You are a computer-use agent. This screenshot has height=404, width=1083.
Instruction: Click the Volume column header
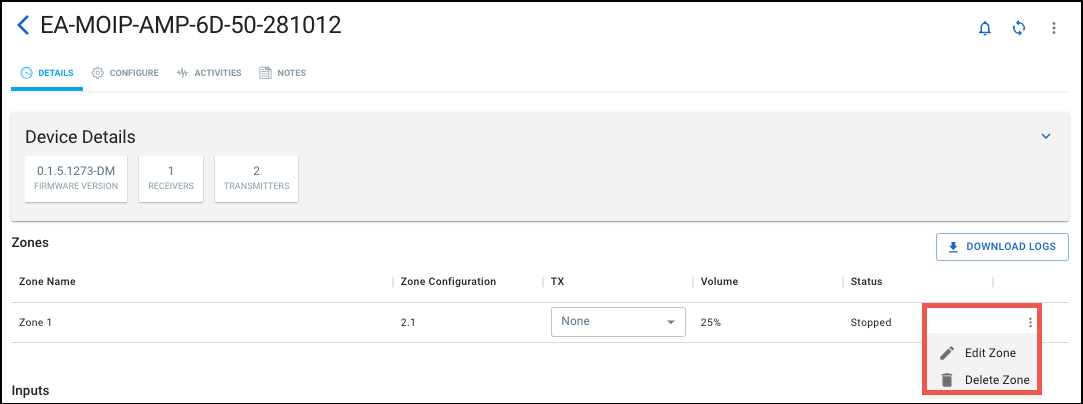point(719,282)
